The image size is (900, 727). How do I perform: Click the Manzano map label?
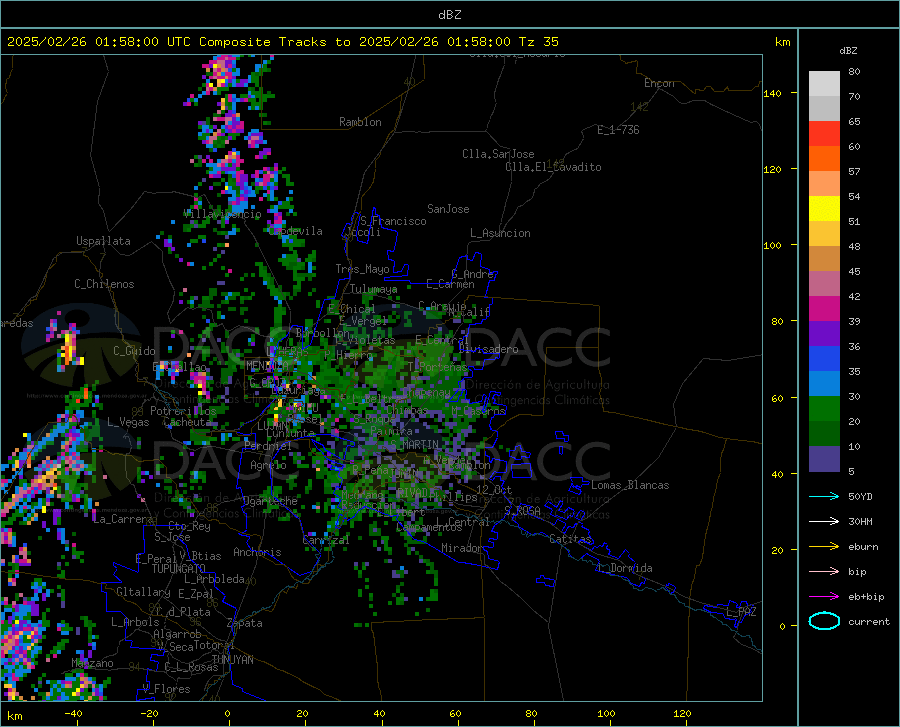(92, 663)
